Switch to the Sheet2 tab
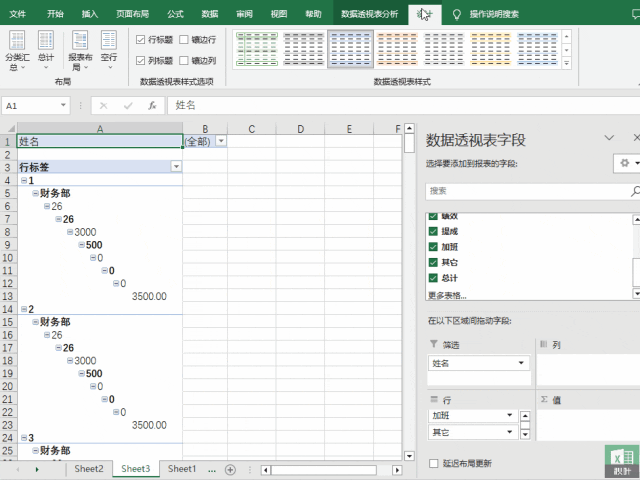This screenshot has width=640, height=480. (89, 469)
